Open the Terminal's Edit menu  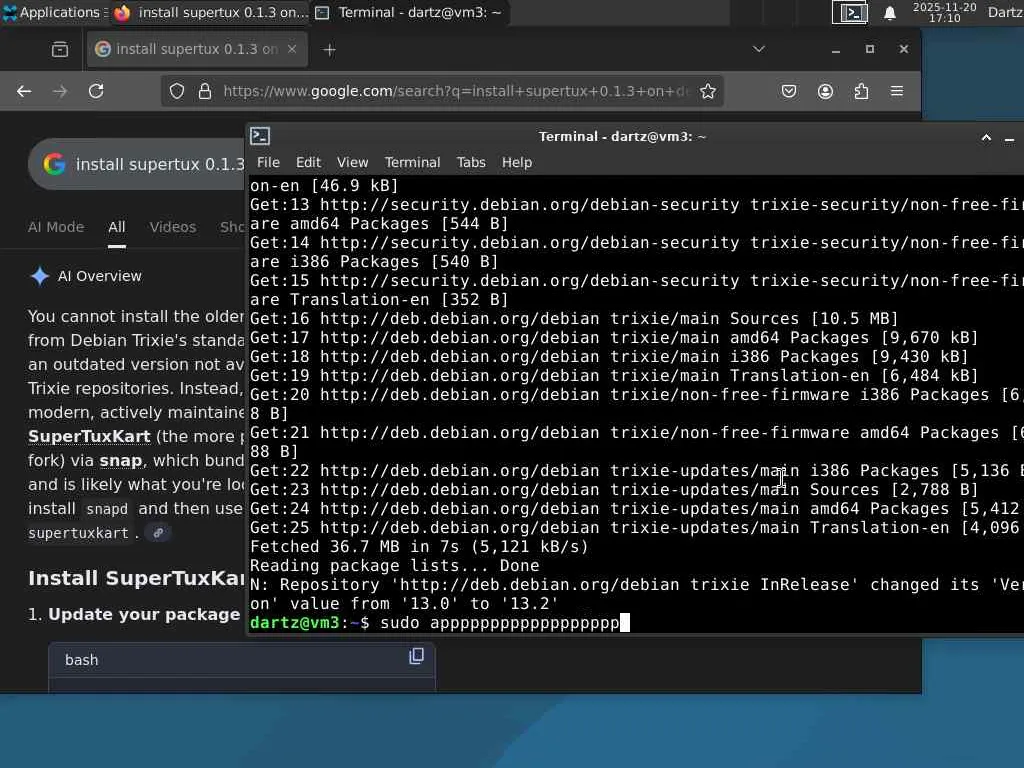308,162
